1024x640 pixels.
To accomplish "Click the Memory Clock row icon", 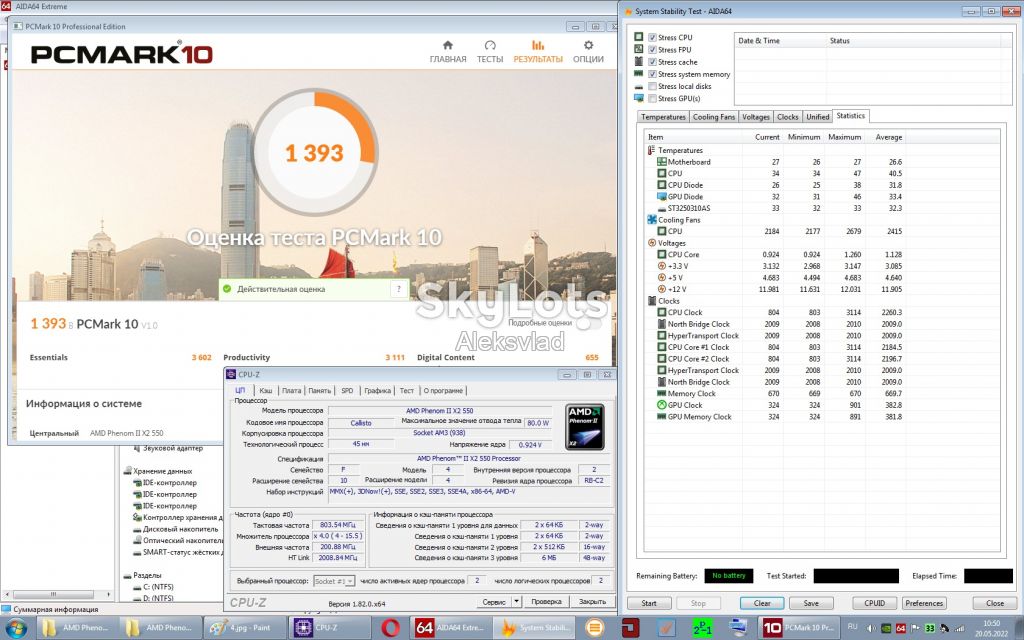I will click(x=662, y=394).
